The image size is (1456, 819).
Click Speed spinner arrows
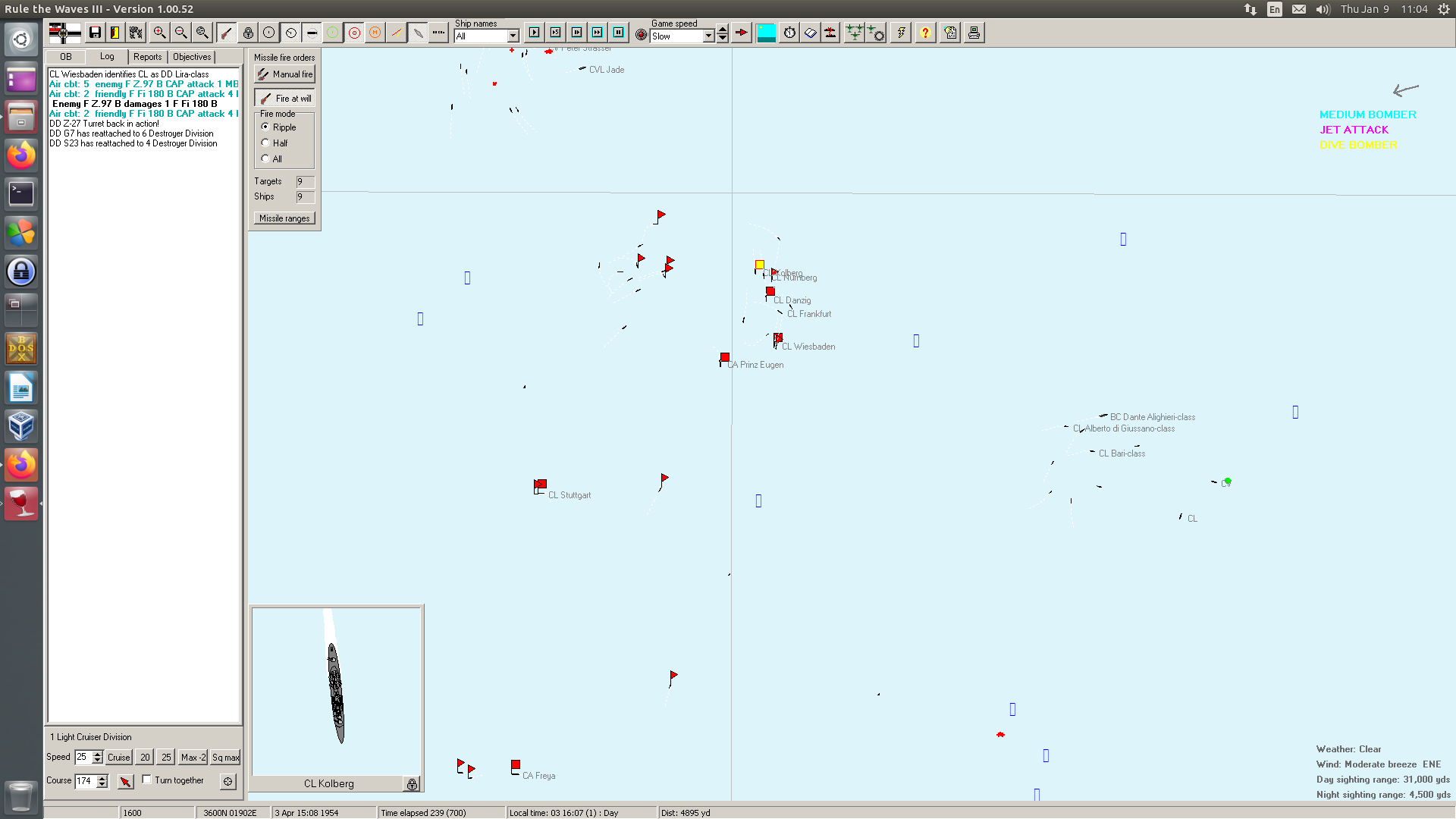pos(98,758)
